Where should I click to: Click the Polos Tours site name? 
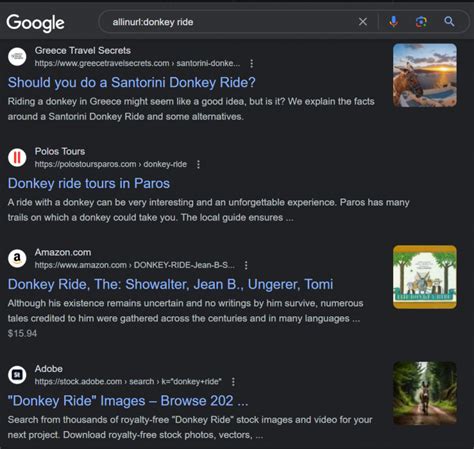click(x=60, y=151)
